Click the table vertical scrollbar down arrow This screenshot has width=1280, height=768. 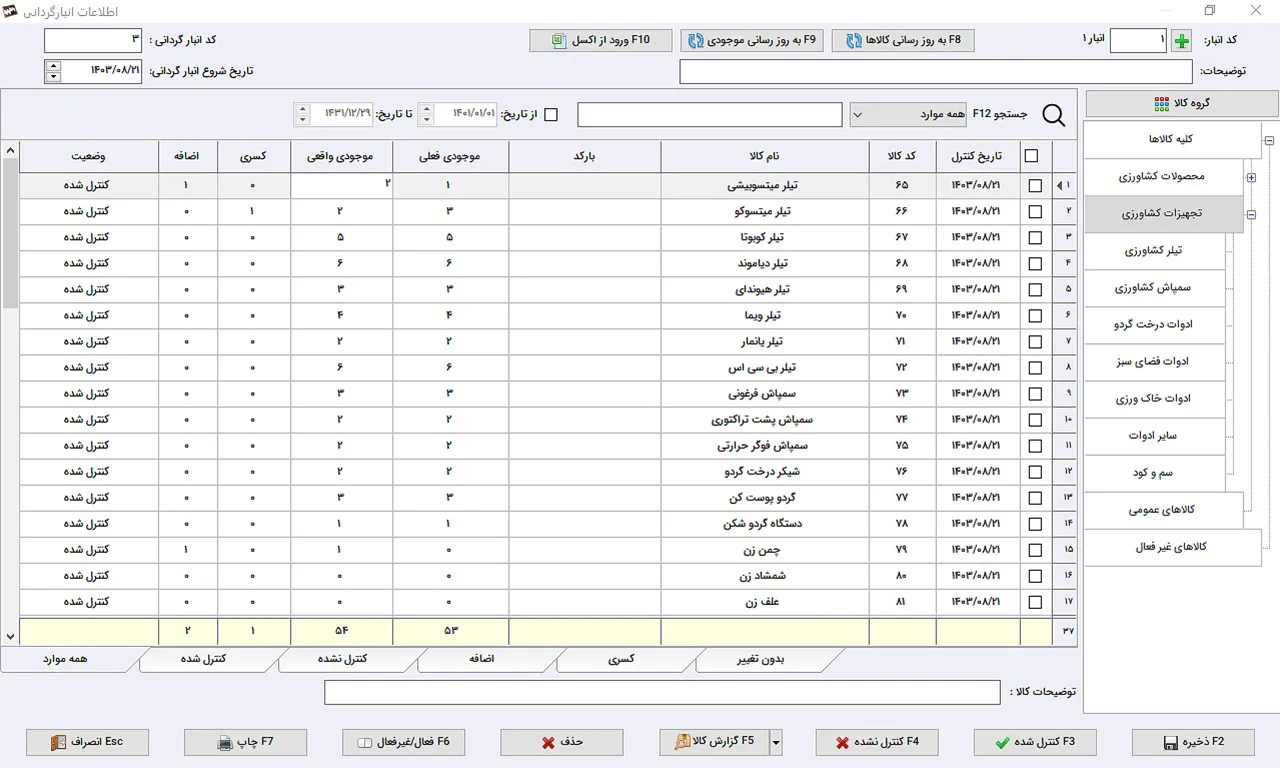pyautogui.click(x=10, y=636)
